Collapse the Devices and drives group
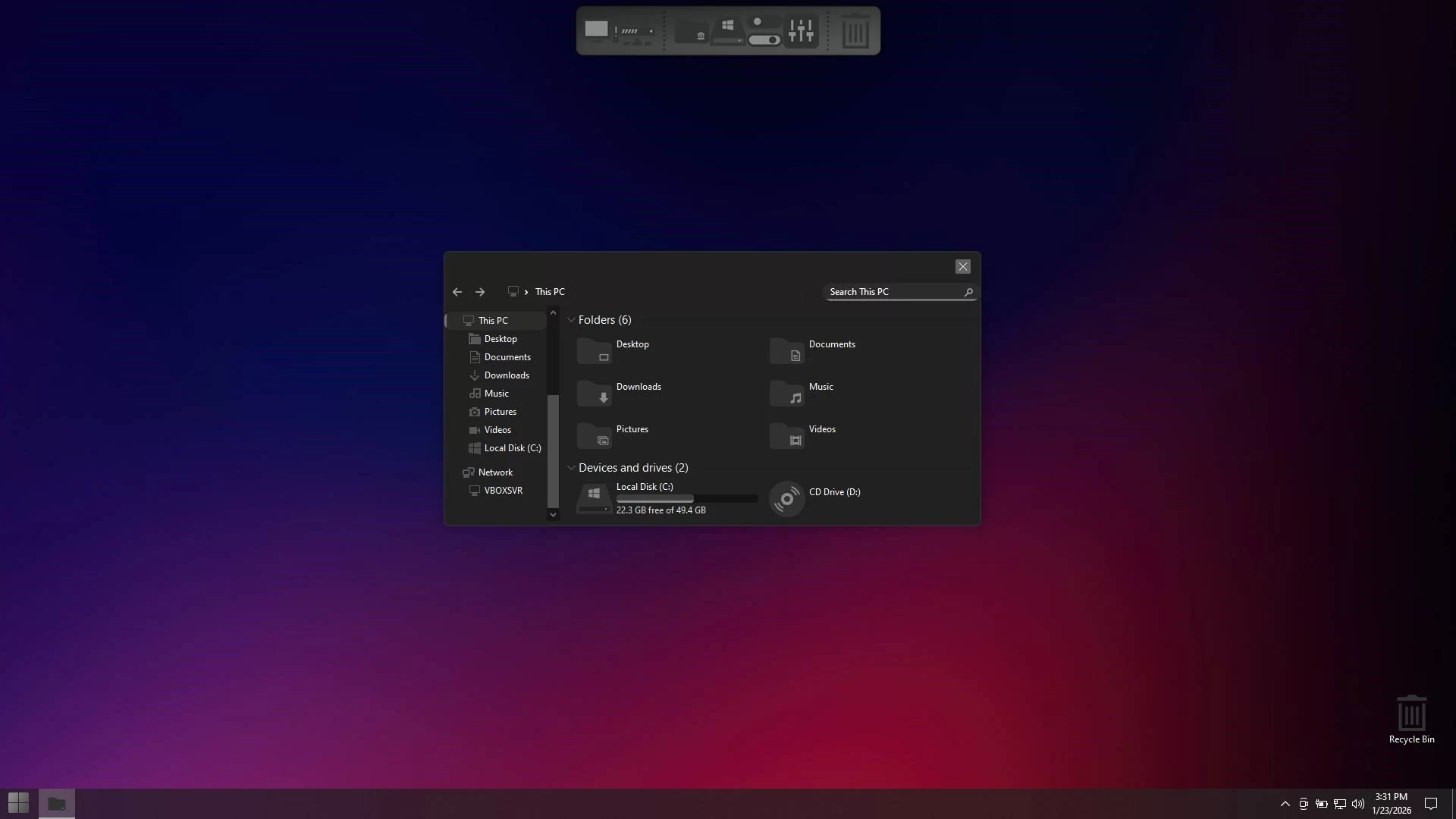 coord(571,468)
